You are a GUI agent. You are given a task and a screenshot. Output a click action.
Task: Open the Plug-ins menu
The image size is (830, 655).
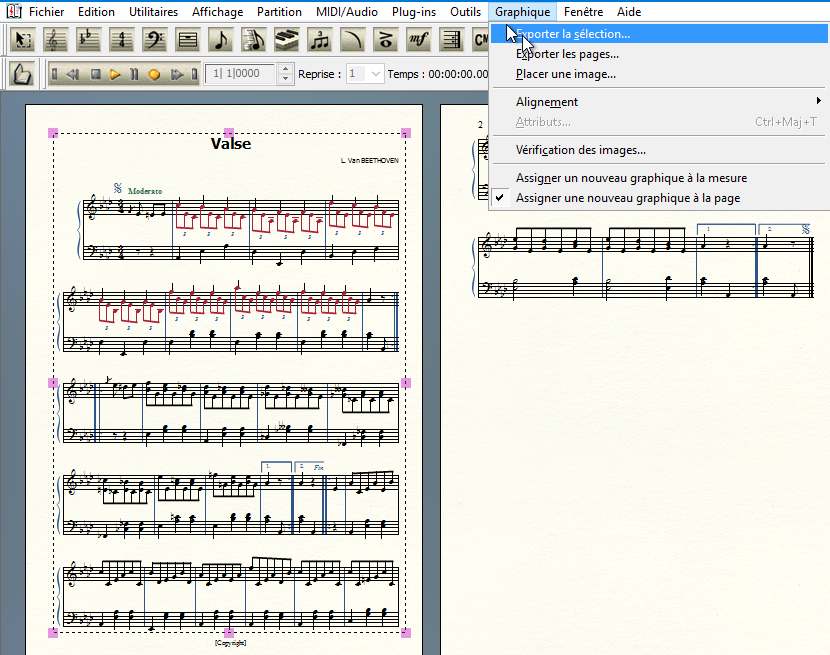point(412,12)
